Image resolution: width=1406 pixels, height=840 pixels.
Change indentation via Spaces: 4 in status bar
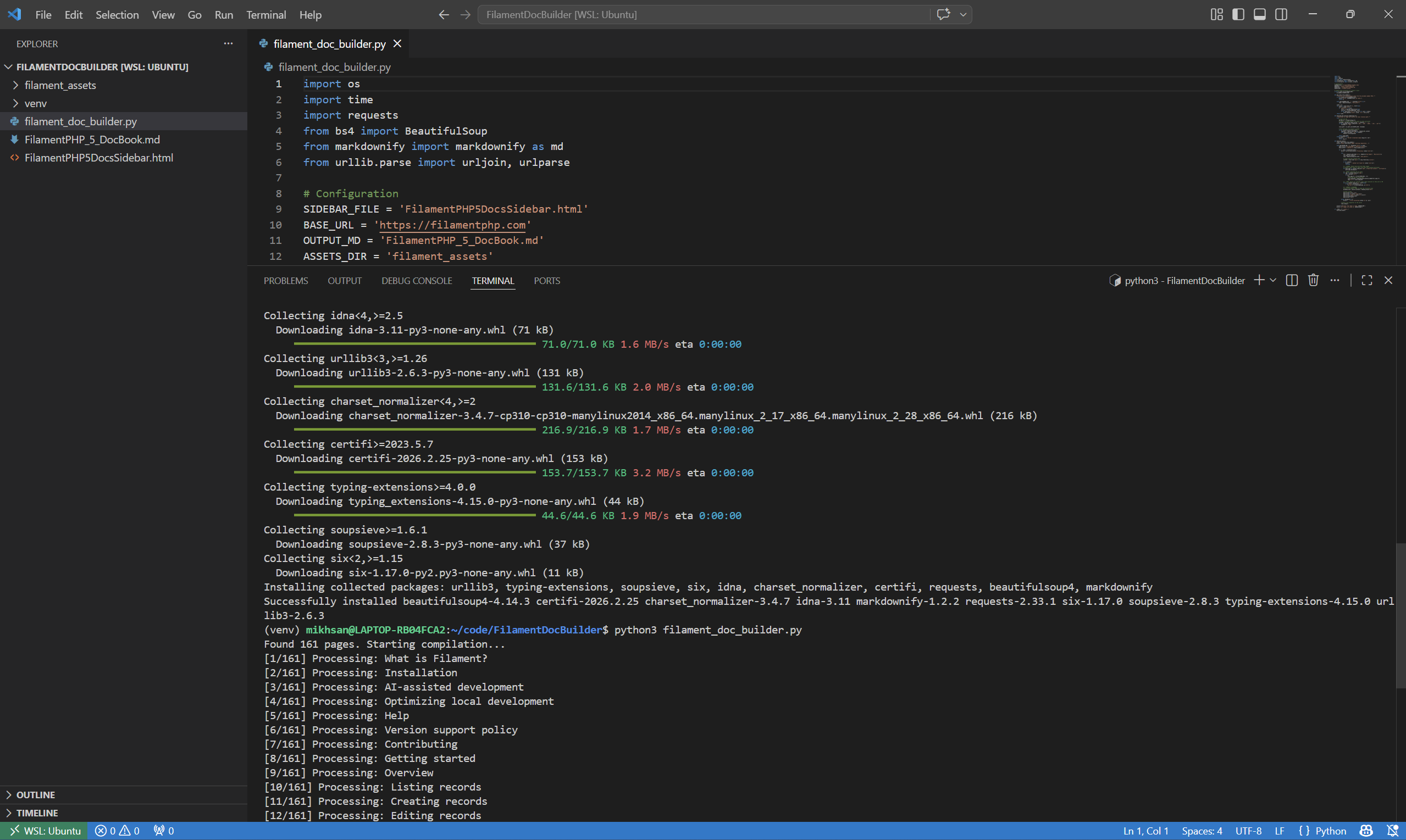coord(1202,830)
